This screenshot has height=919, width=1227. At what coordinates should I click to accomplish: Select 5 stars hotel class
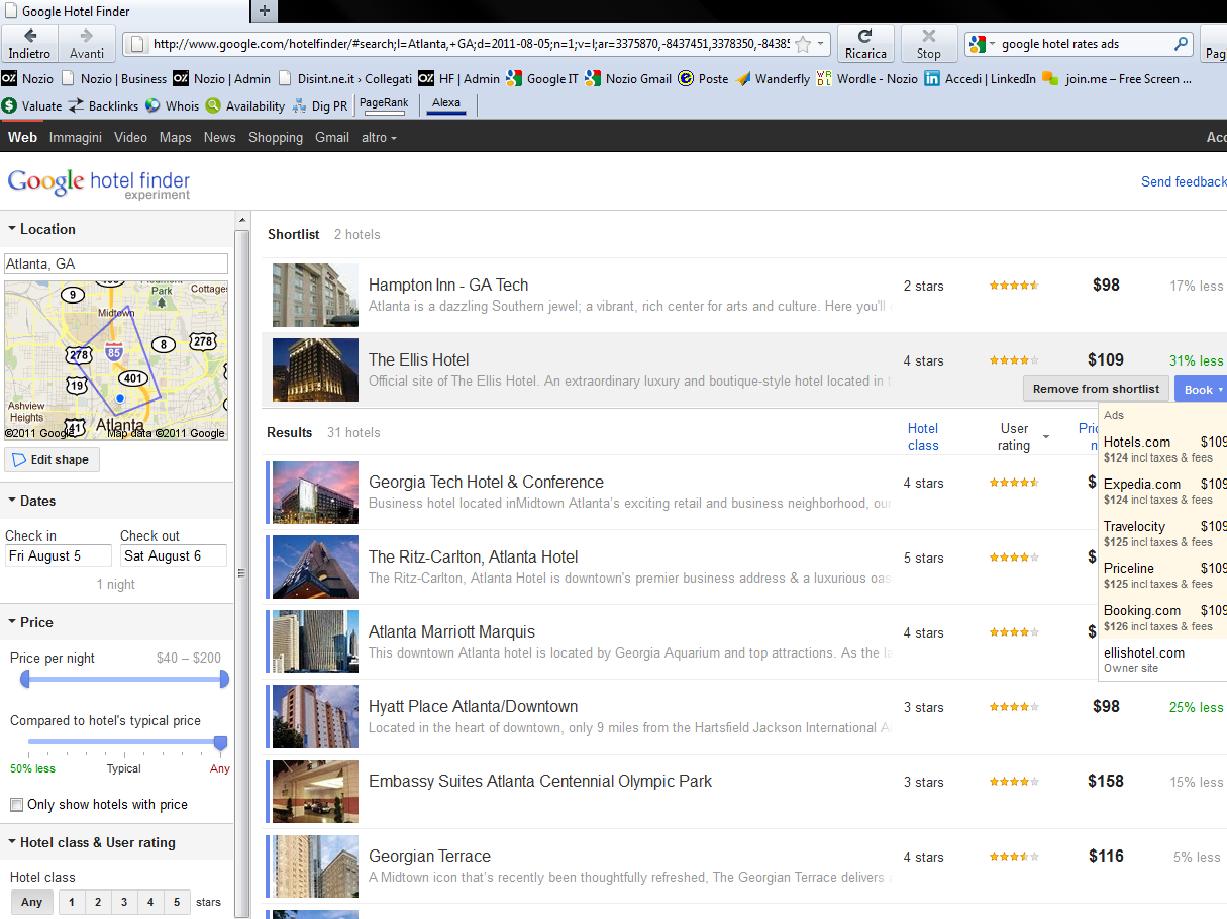point(176,902)
